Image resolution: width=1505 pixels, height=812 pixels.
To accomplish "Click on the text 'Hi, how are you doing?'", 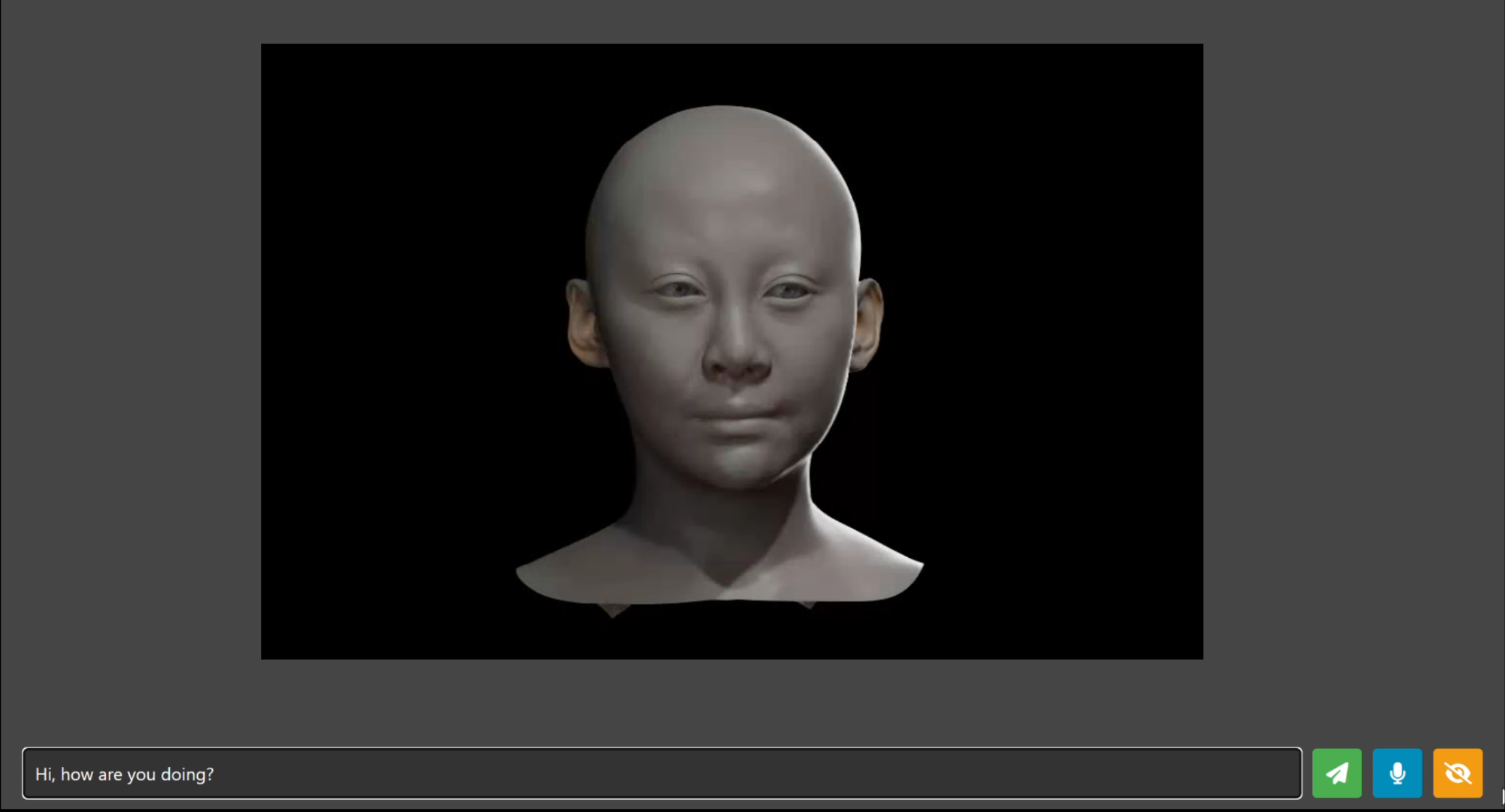I will click(x=124, y=774).
